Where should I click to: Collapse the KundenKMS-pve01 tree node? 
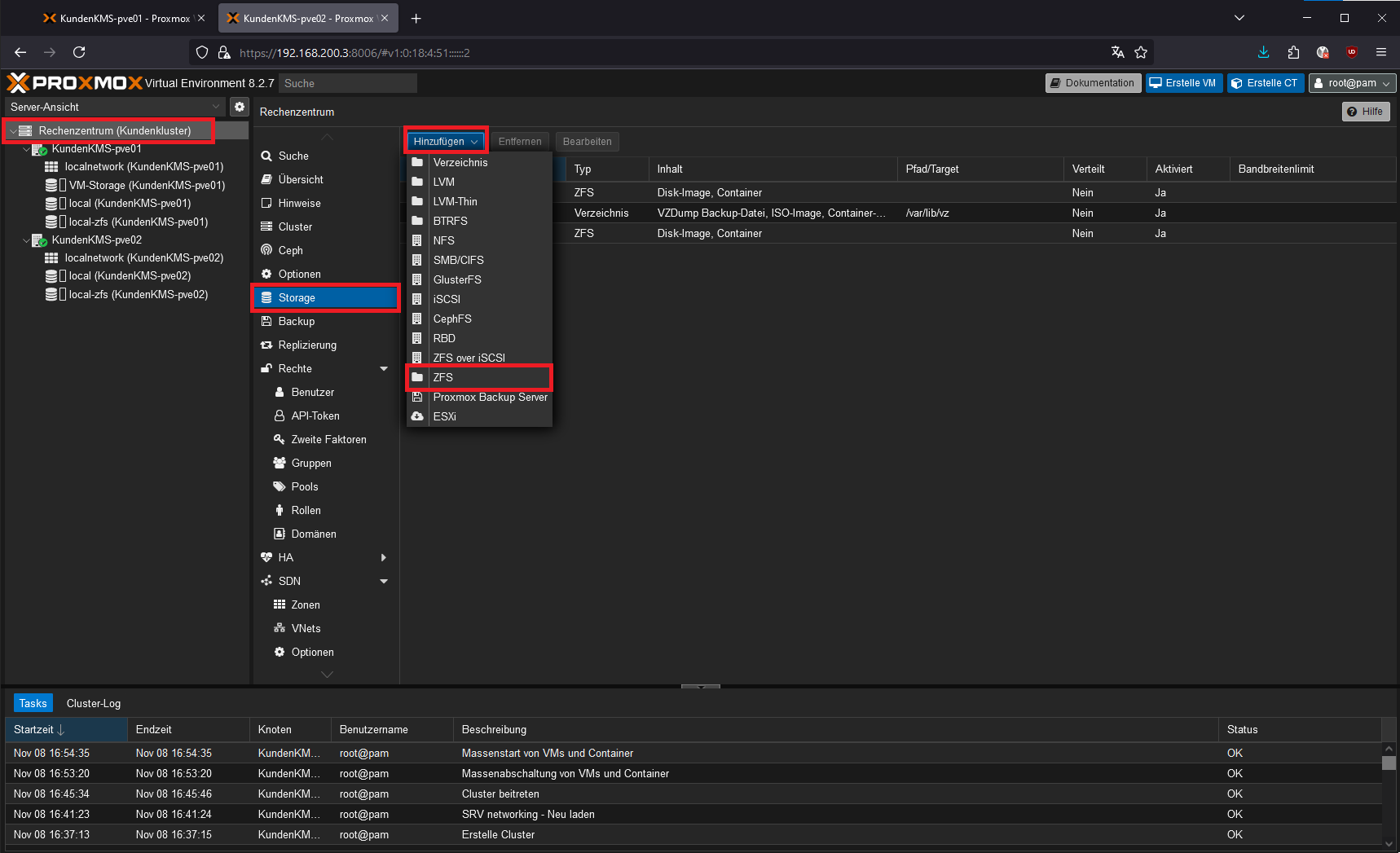point(26,149)
